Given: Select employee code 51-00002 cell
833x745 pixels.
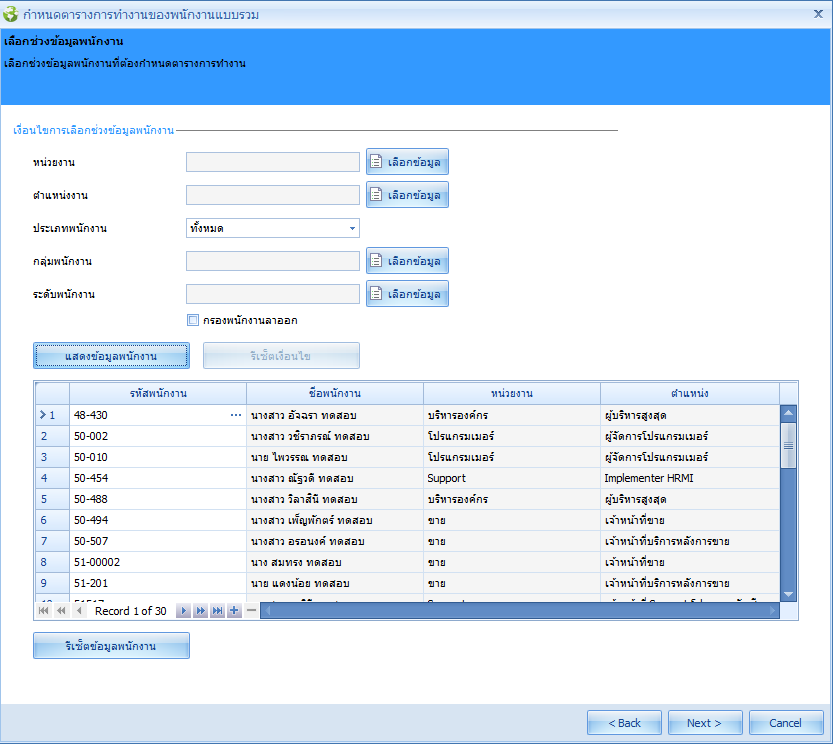Looking at the screenshot, I should [x=158, y=562].
